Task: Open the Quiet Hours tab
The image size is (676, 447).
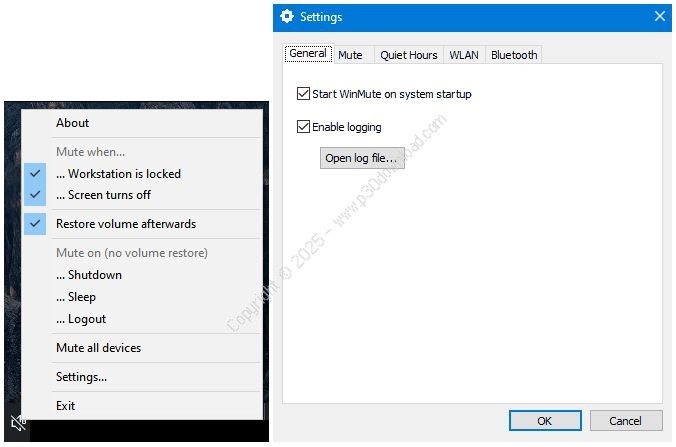Action: (408, 55)
